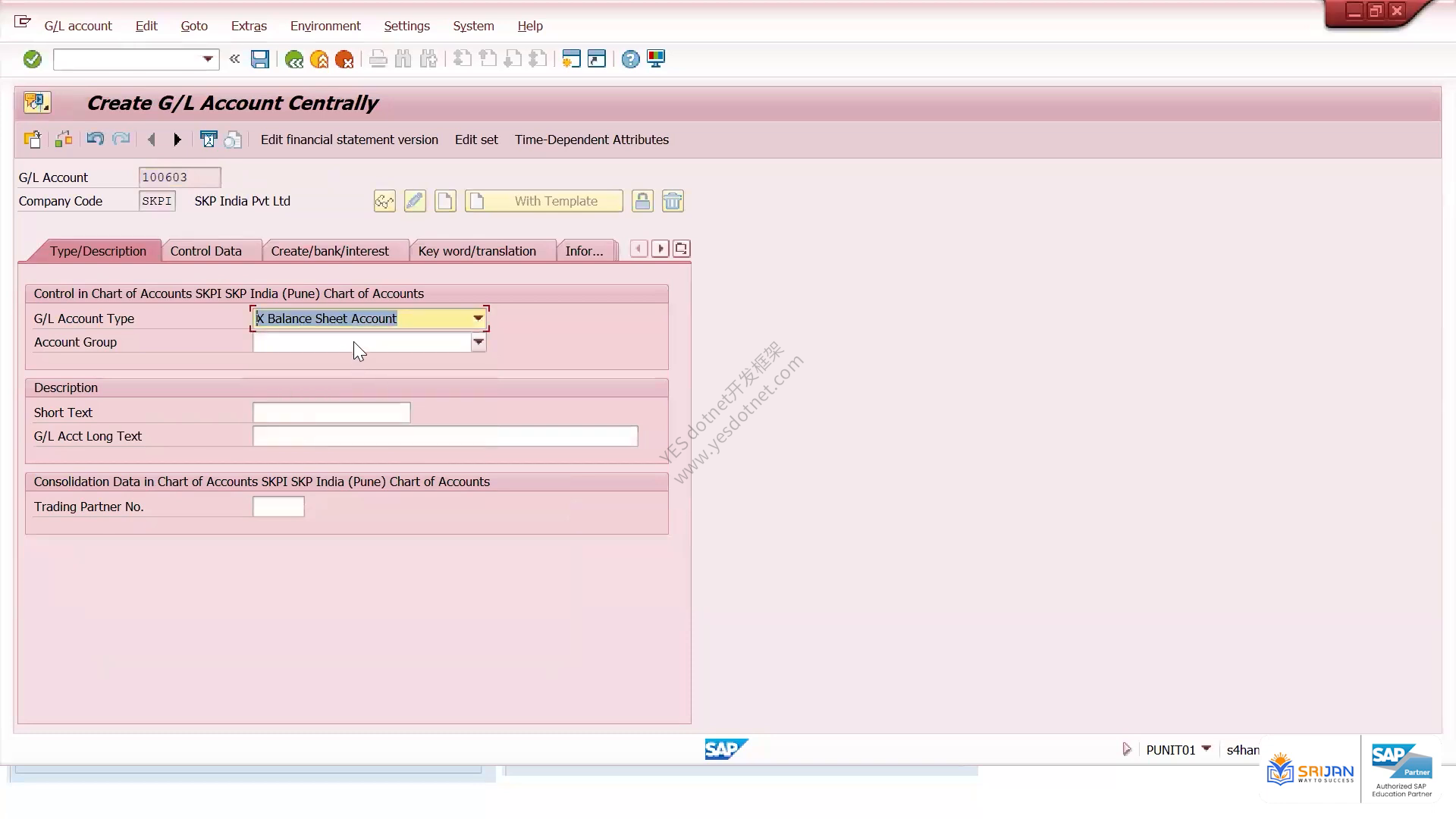Screen dimensions: 1456x819
Task: Click Edit financial statement version
Action: point(350,140)
